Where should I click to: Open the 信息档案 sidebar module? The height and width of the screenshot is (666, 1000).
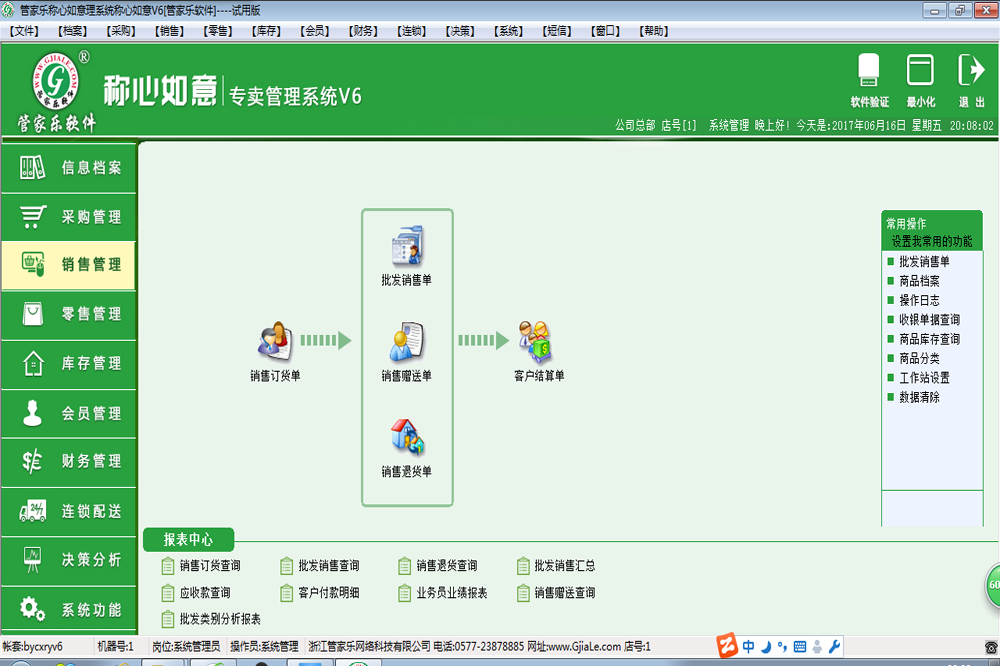coord(69,168)
